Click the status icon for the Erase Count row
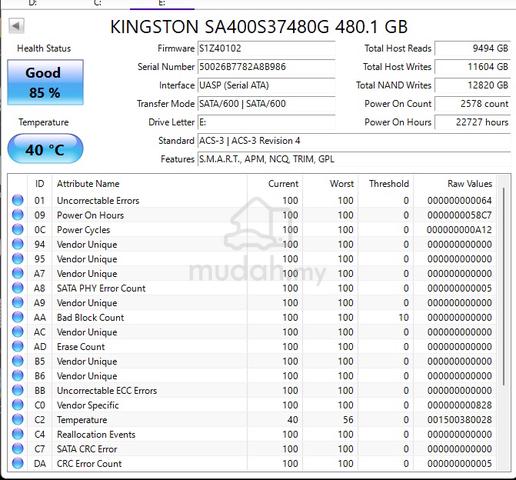The image size is (516, 480). (18, 347)
